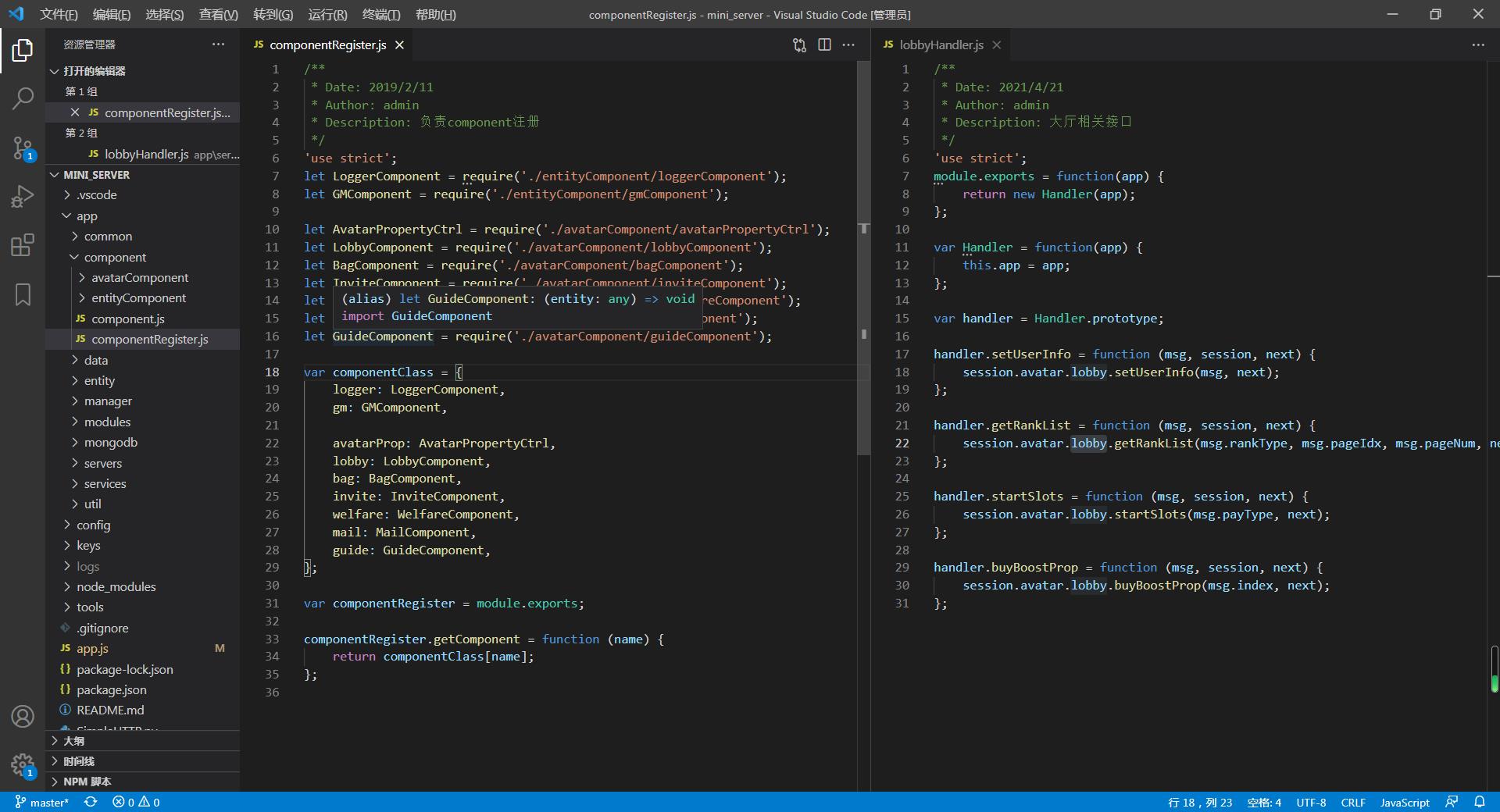Open the 编辑(E) menu
1500x812 pixels.
pyautogui.click(x=112, y=14)
